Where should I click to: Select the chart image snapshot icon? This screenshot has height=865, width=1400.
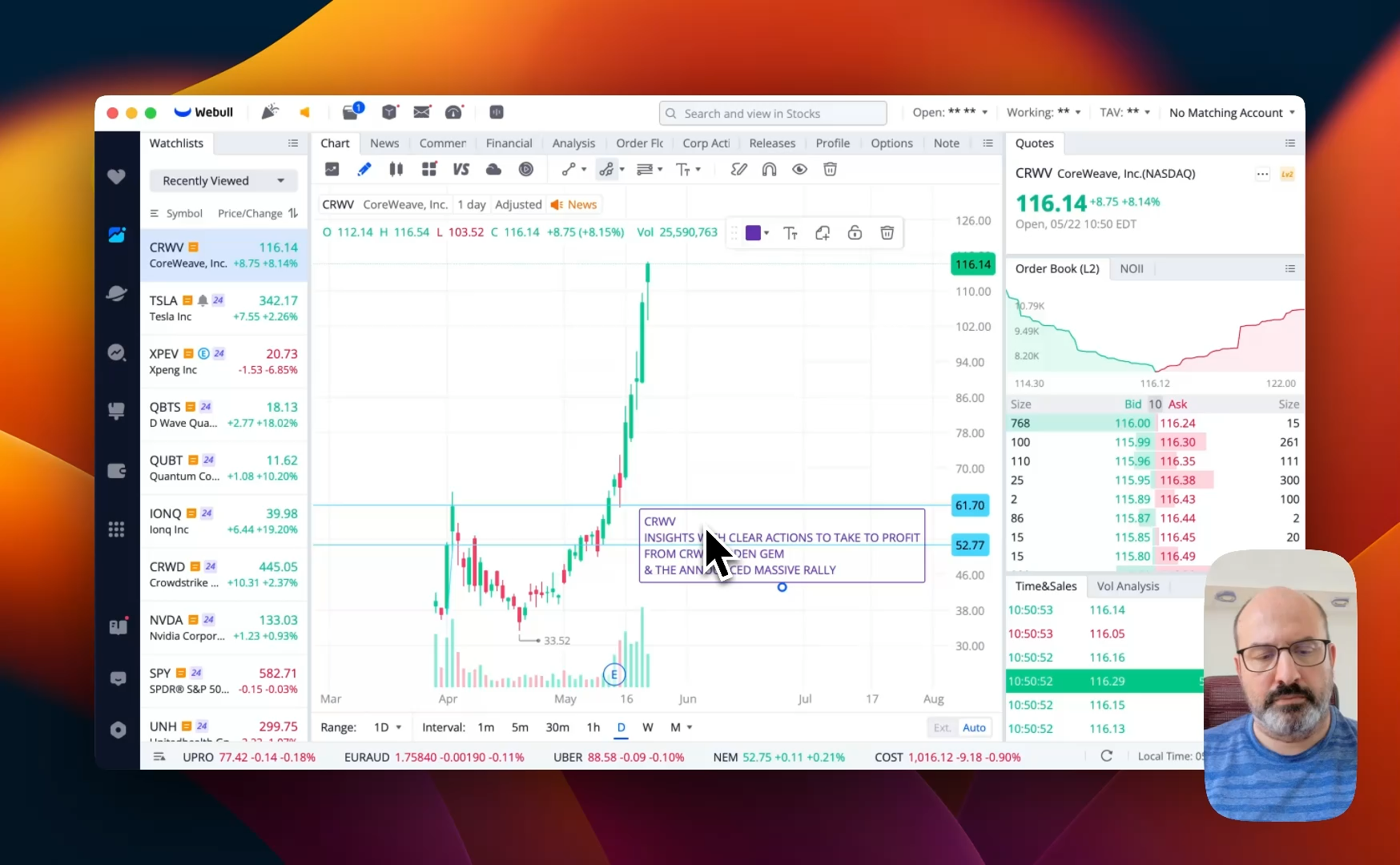[x=332, y=169]
